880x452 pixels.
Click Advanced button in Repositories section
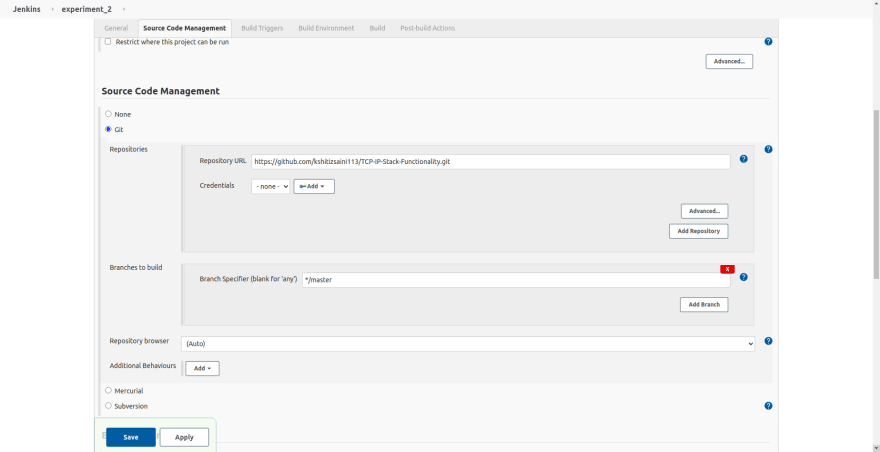click(704, 211)
